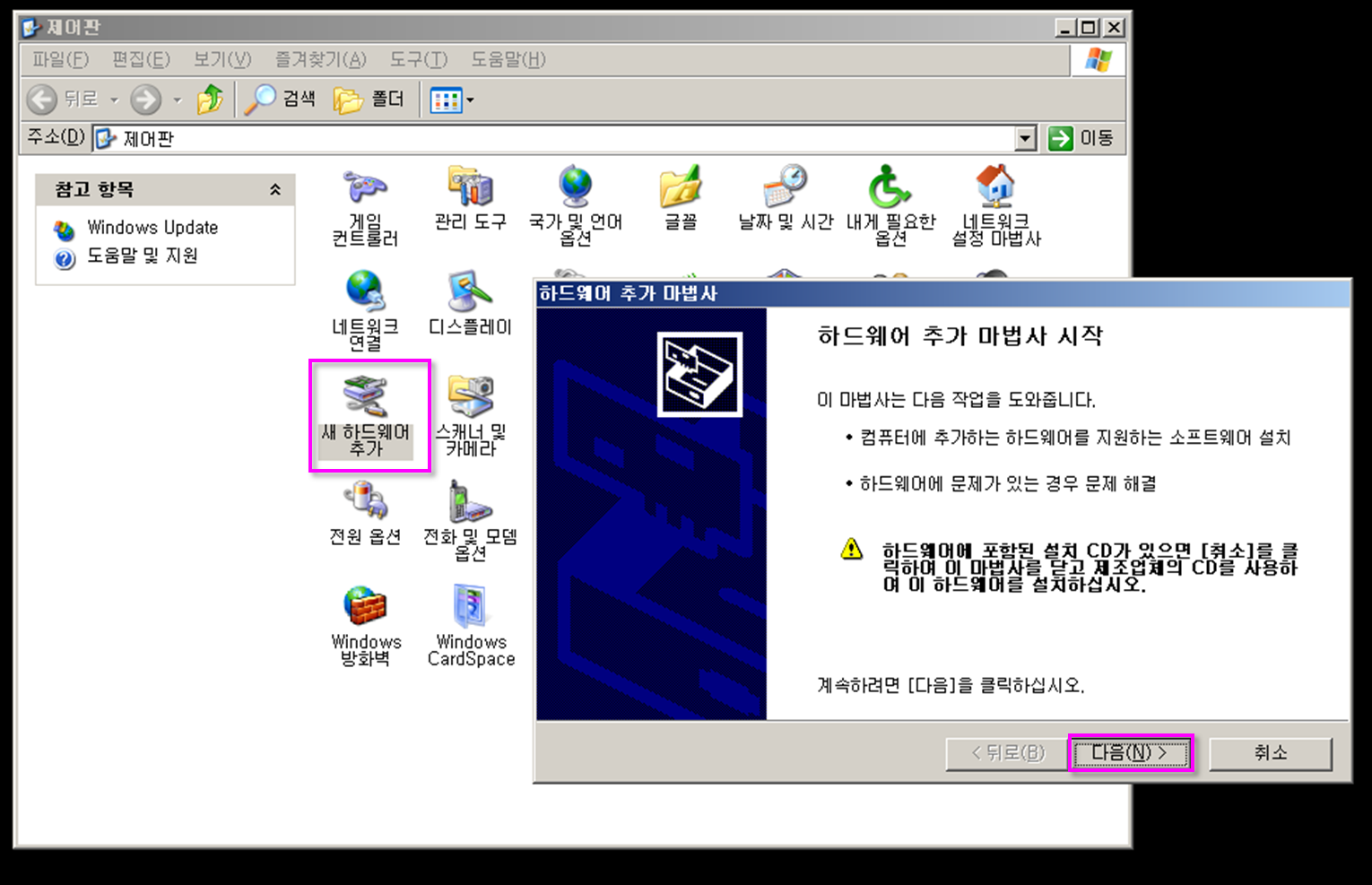
Task: Maximize the 제어판 window
Action: point(1089,28)
